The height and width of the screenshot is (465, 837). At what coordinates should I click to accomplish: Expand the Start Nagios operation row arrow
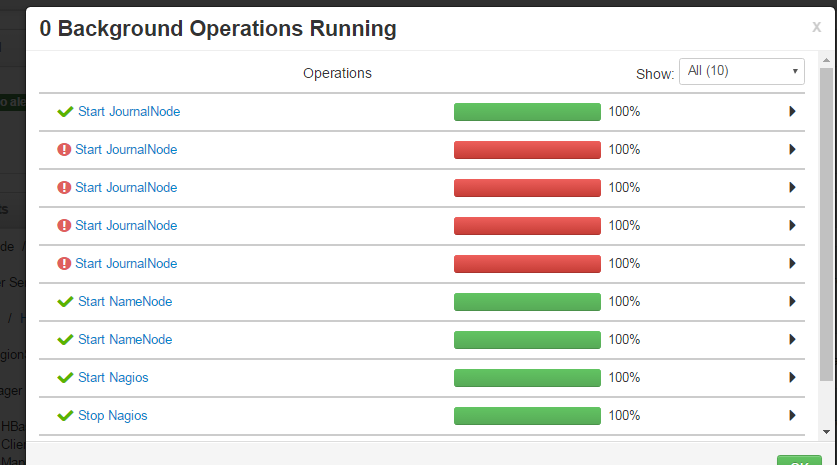792,378
